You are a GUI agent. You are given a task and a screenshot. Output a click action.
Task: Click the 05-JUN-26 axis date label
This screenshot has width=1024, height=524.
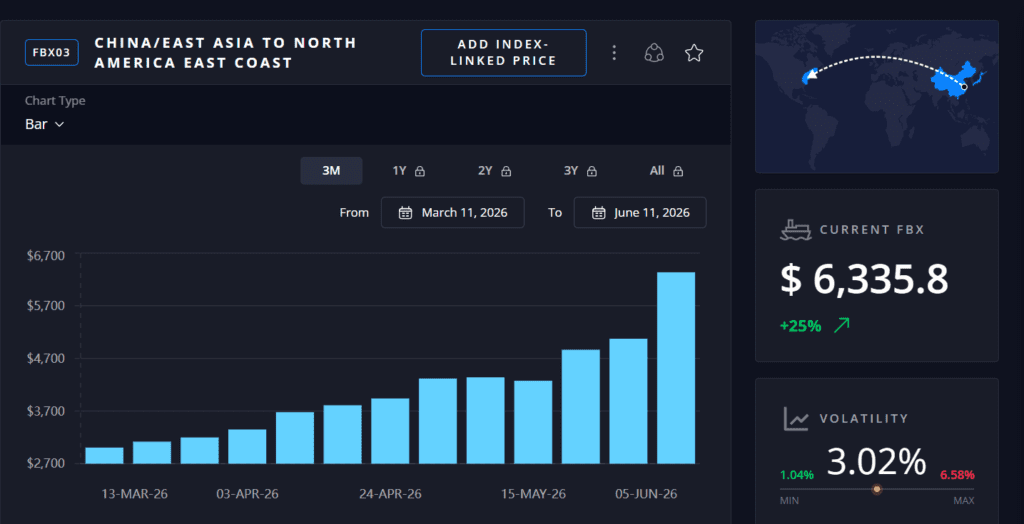click(646, 494)
